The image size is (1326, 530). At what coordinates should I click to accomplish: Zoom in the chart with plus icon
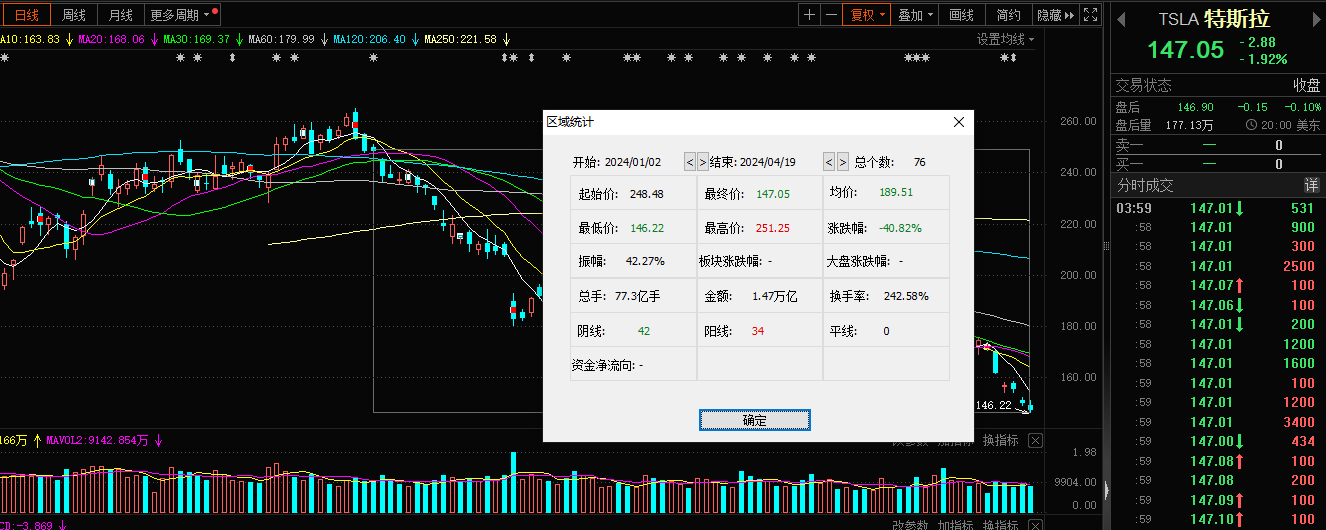(809, 15)
